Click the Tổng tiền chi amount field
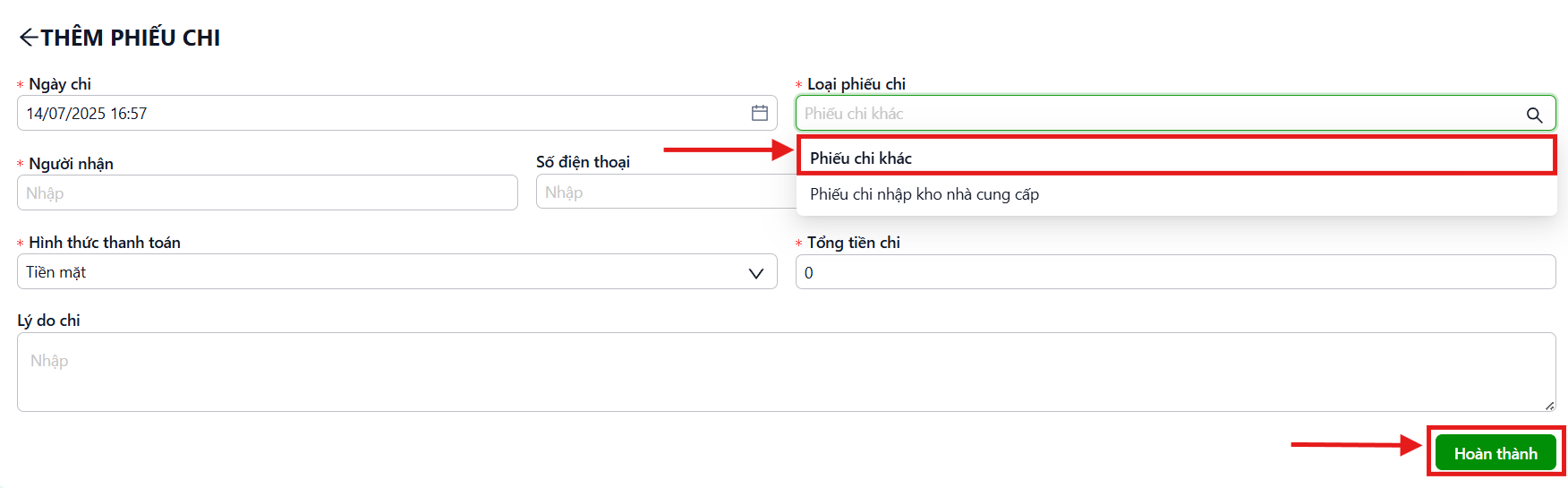This screenshot has width=1568, height=488. click(1175, 272)
